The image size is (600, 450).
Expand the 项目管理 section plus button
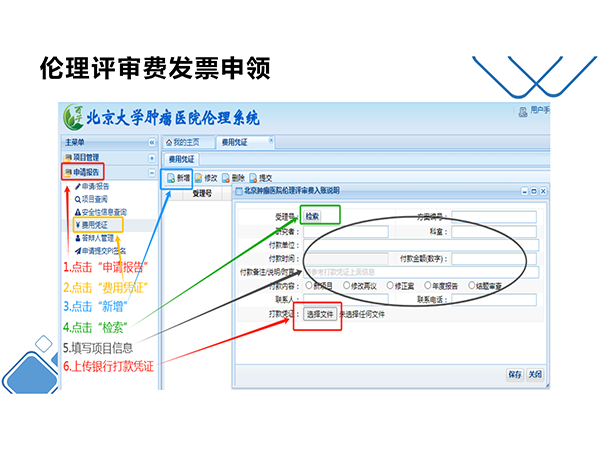152,158
